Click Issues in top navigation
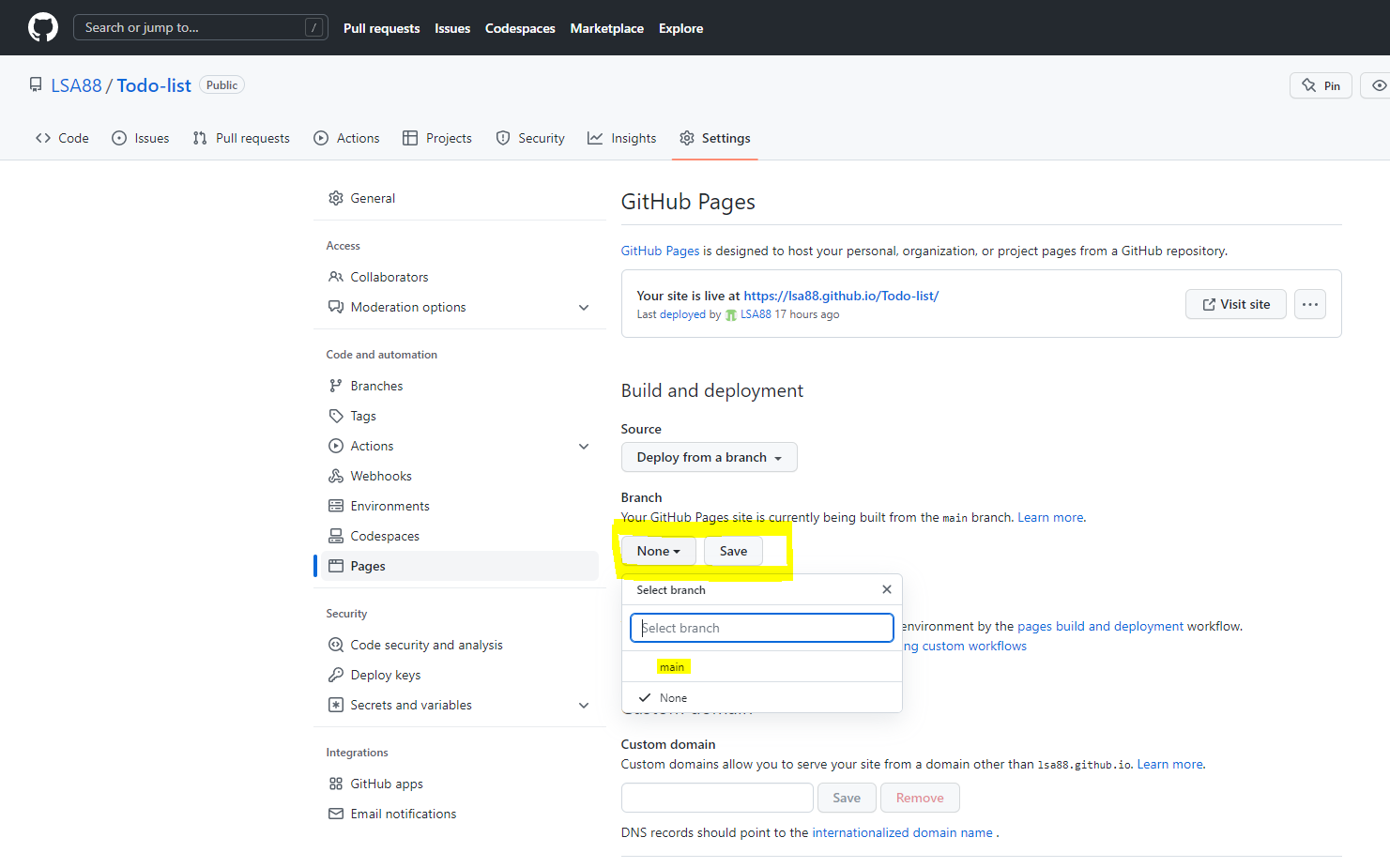The width and height of the screenshot is (1390, 868). point(452,28)
